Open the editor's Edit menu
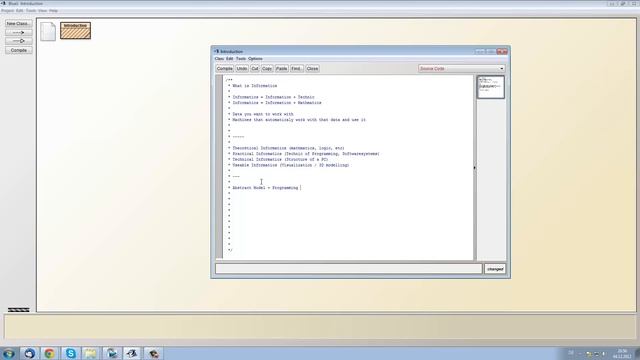640x360 pixels. click(230, 59)
